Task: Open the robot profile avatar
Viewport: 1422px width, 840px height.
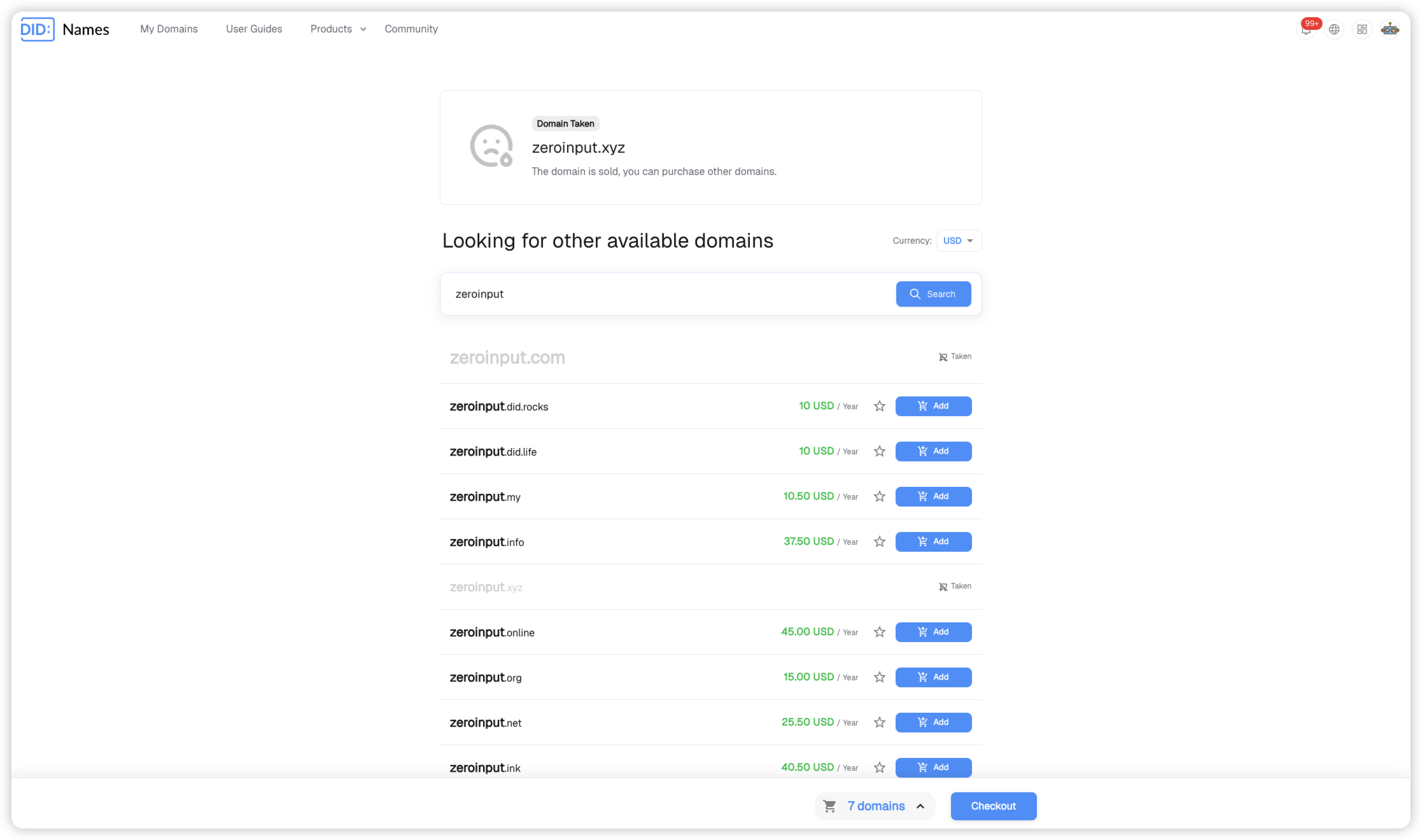Action: 1390,29
